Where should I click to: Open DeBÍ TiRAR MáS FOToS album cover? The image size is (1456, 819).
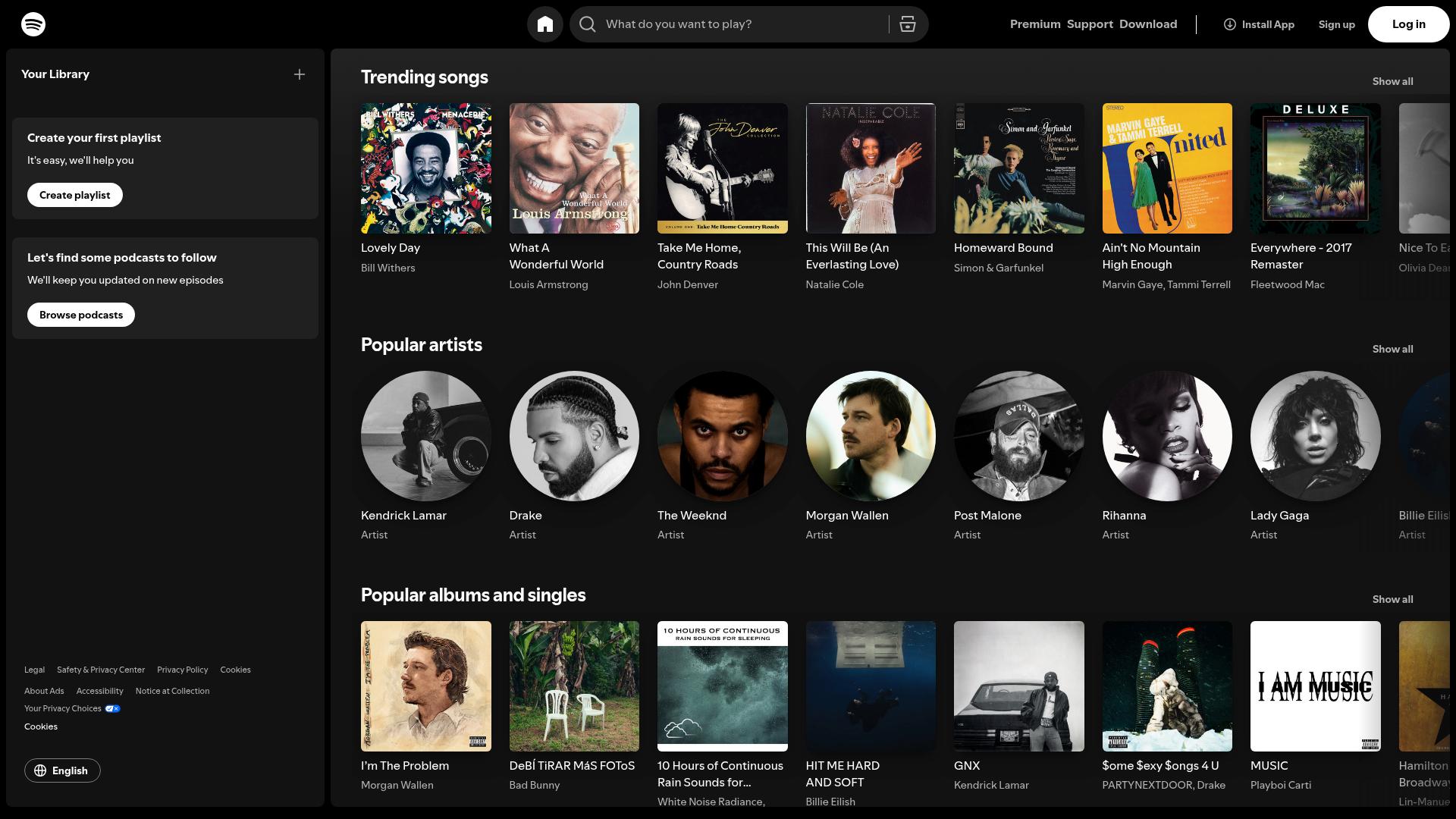coord(574,686)
